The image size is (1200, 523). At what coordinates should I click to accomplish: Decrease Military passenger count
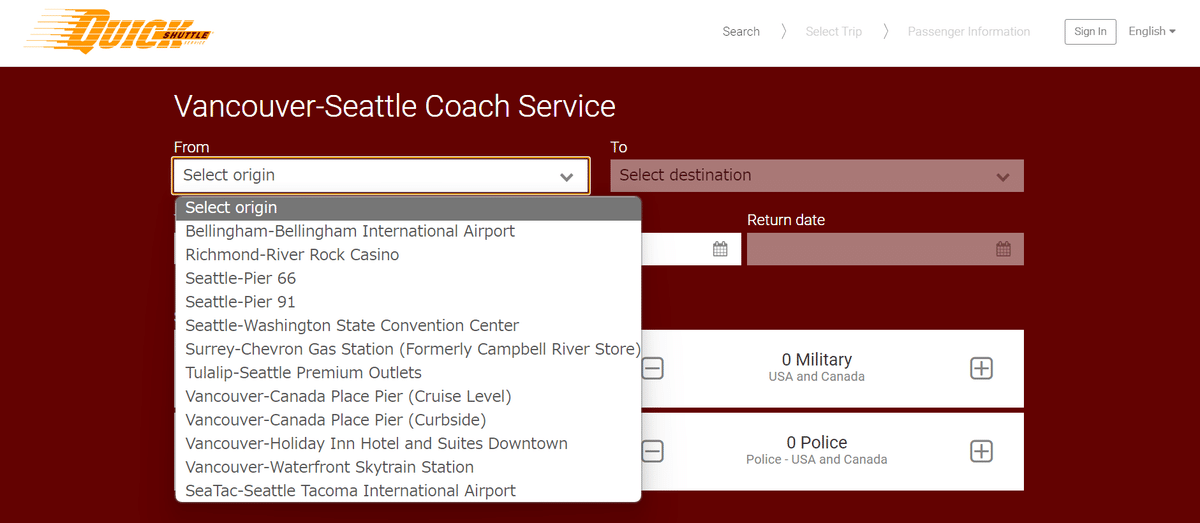pos(652,368)
